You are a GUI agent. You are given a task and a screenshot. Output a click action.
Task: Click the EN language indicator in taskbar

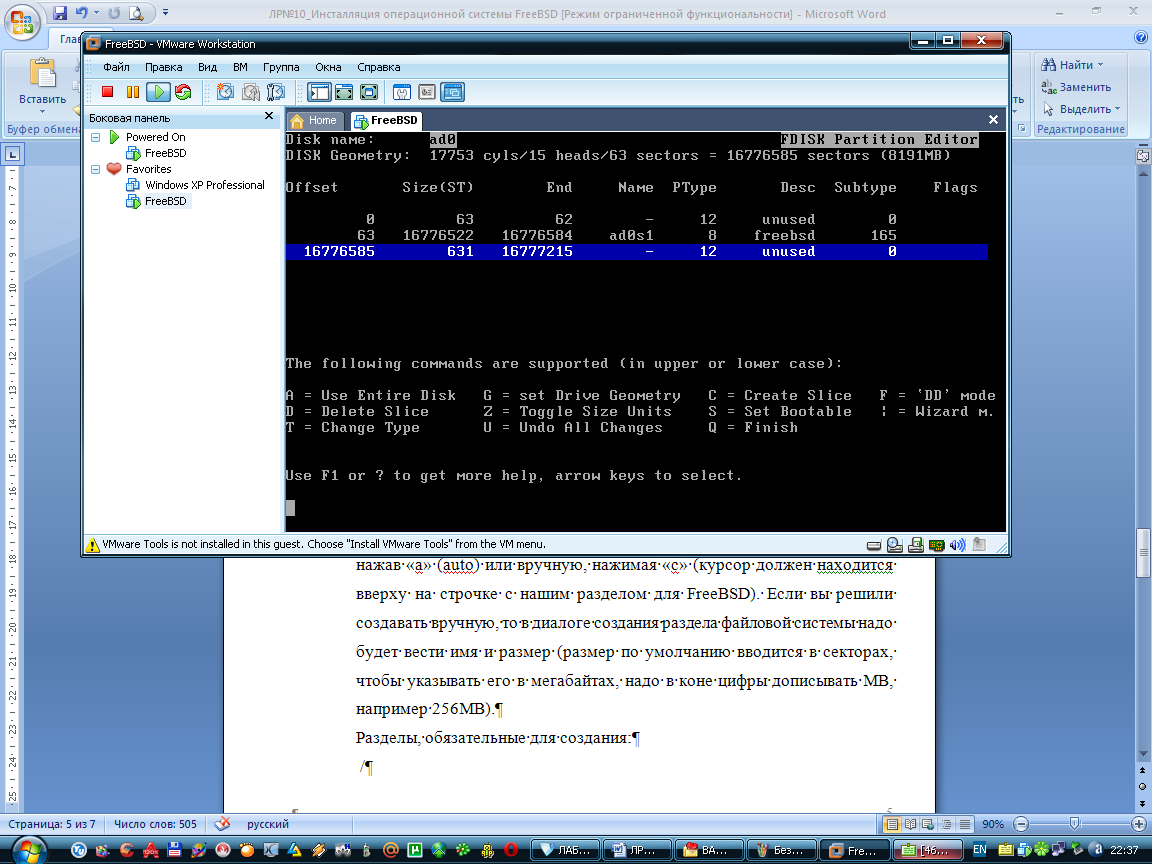[979, 850]
